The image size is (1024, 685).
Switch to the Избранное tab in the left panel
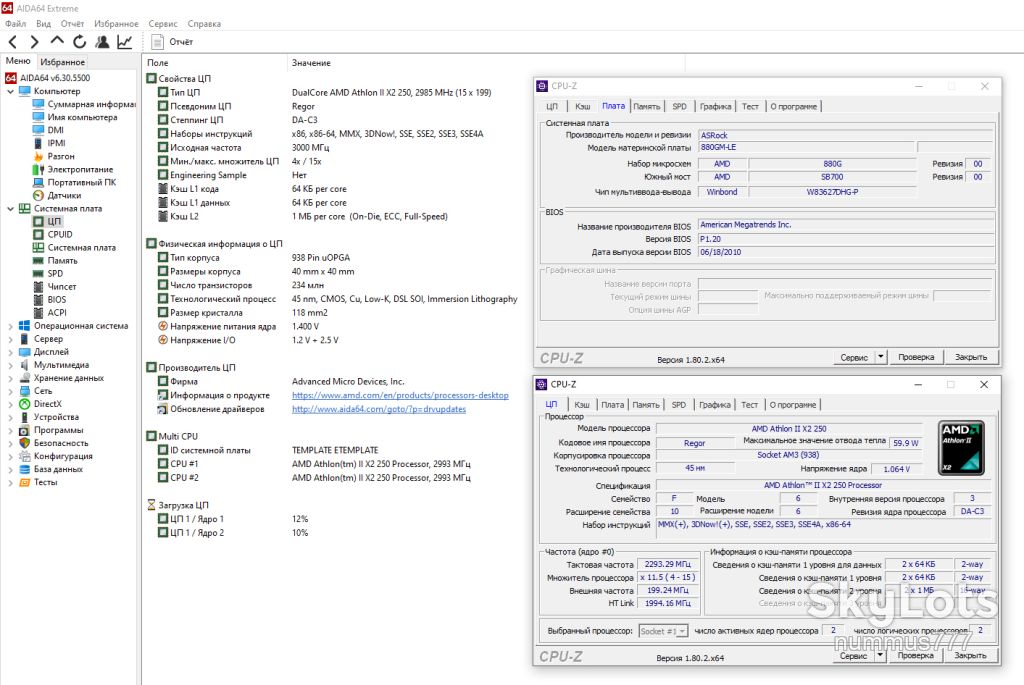[x=63, y=62]
